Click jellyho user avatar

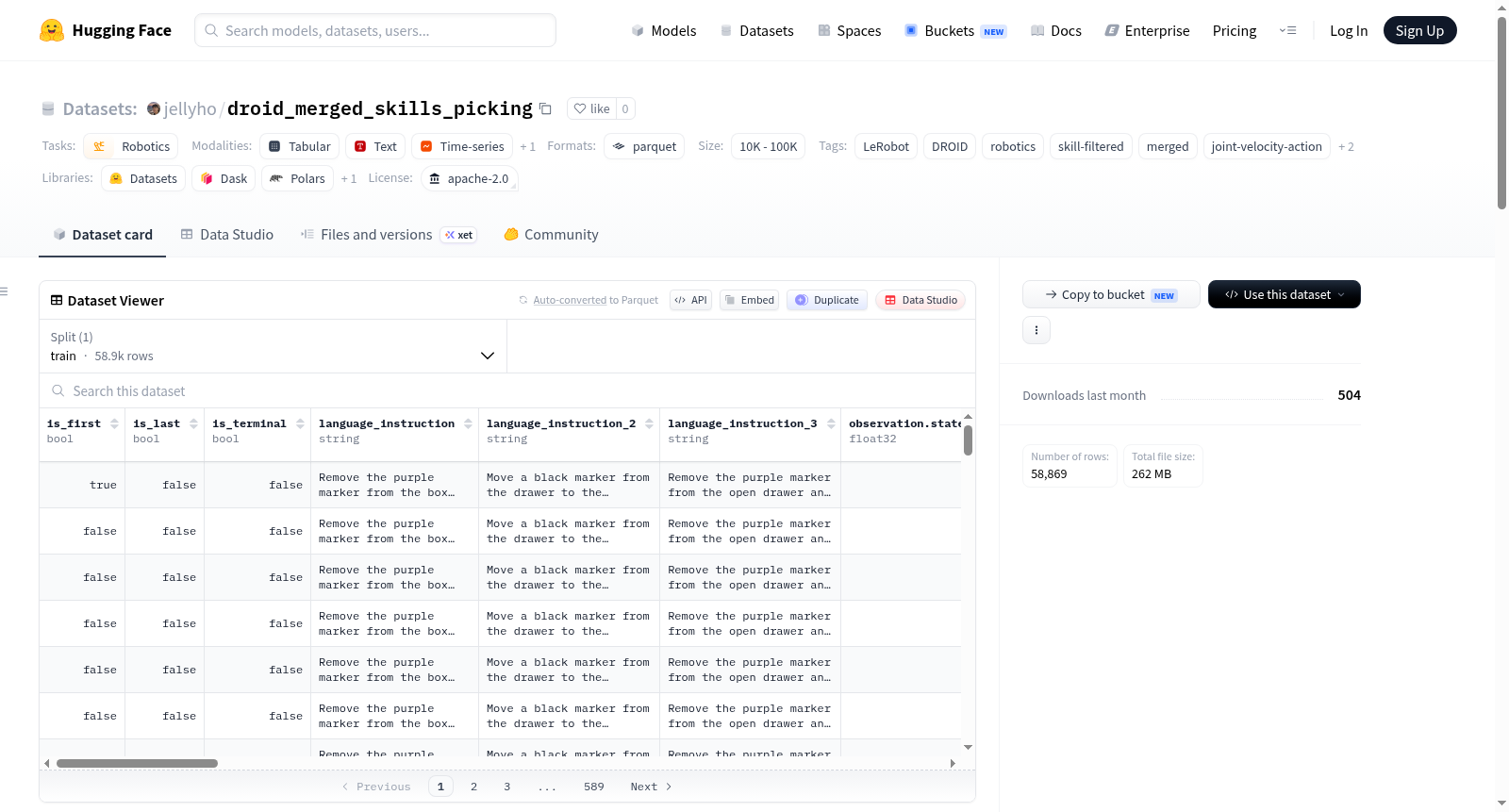pyautogui.click(x=154, y=108)
